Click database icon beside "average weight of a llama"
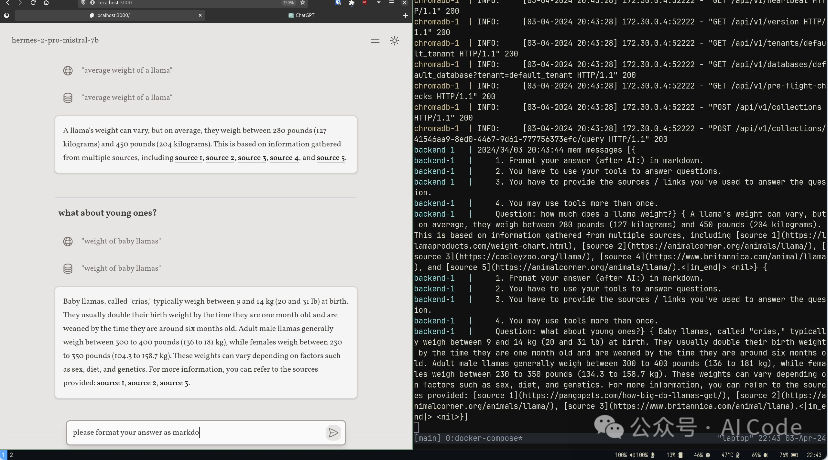Viewport: 828px width, 460px height. coord(67,97)
